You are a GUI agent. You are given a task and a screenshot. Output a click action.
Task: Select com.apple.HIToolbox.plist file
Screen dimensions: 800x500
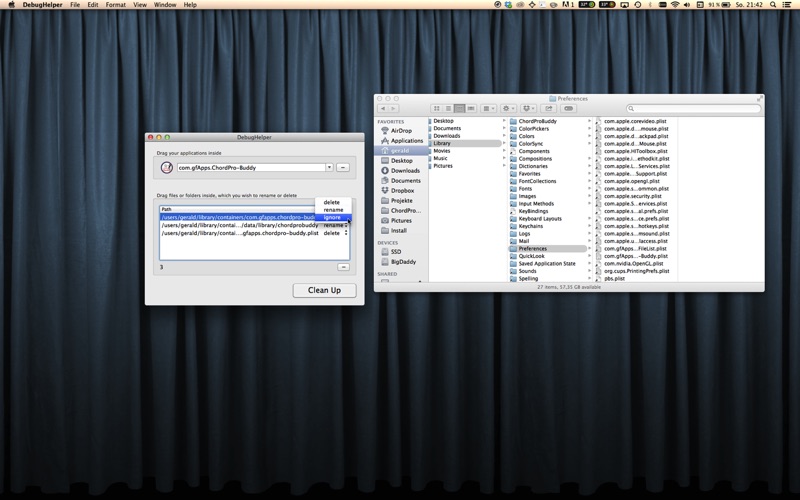[635, 151]
